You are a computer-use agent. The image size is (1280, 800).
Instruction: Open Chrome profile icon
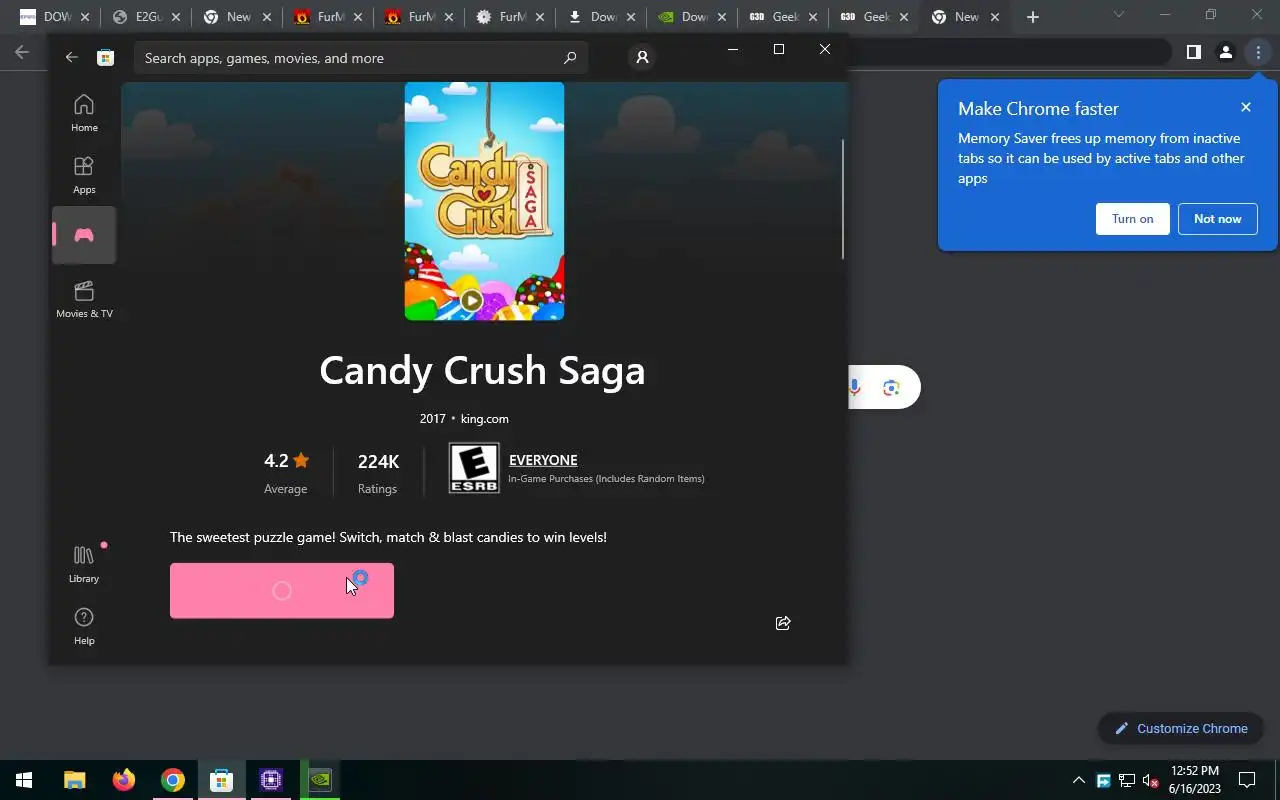(x=1225, y=52)
